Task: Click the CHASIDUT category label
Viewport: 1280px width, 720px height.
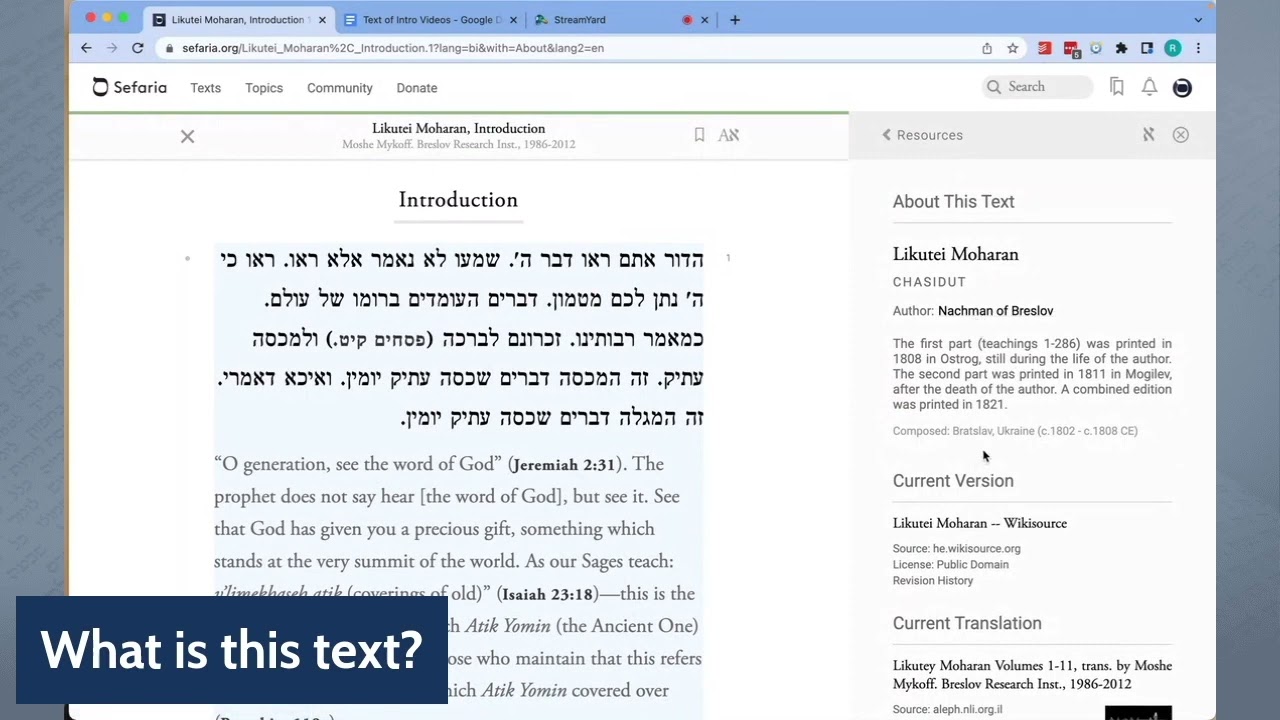Action: [x=929, y=282]
